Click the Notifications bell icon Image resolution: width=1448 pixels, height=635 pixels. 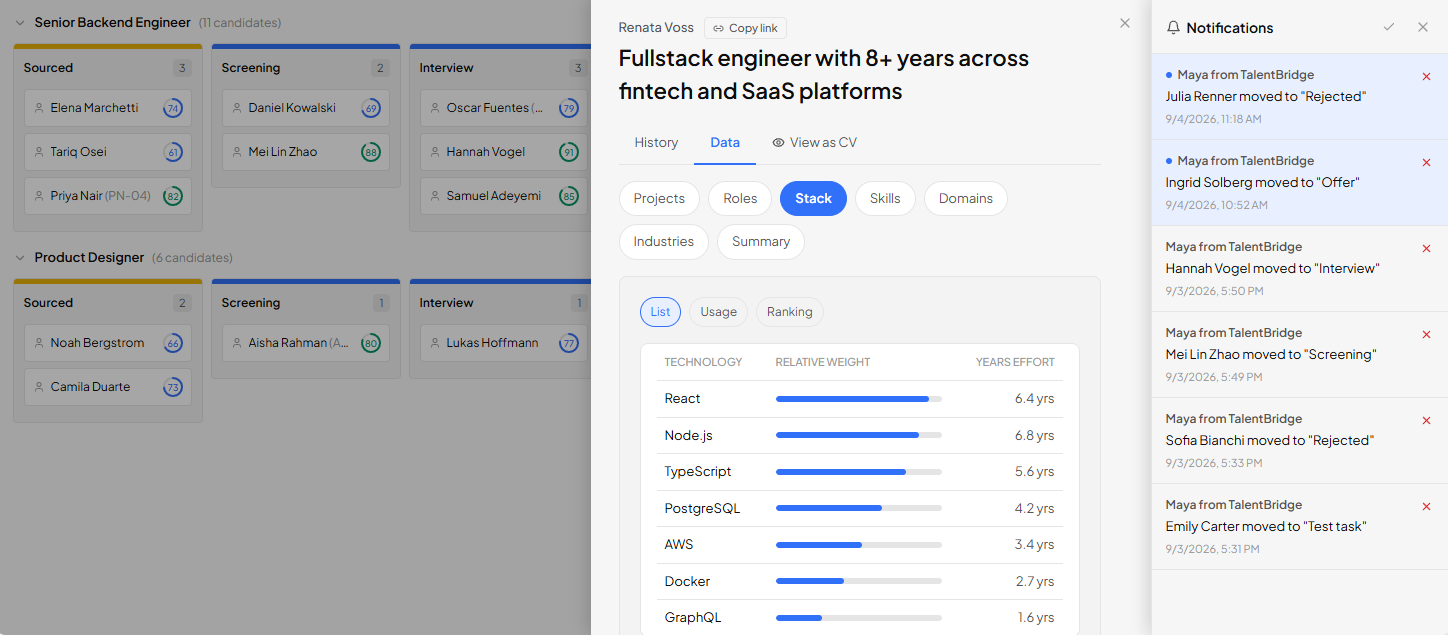1173,28
